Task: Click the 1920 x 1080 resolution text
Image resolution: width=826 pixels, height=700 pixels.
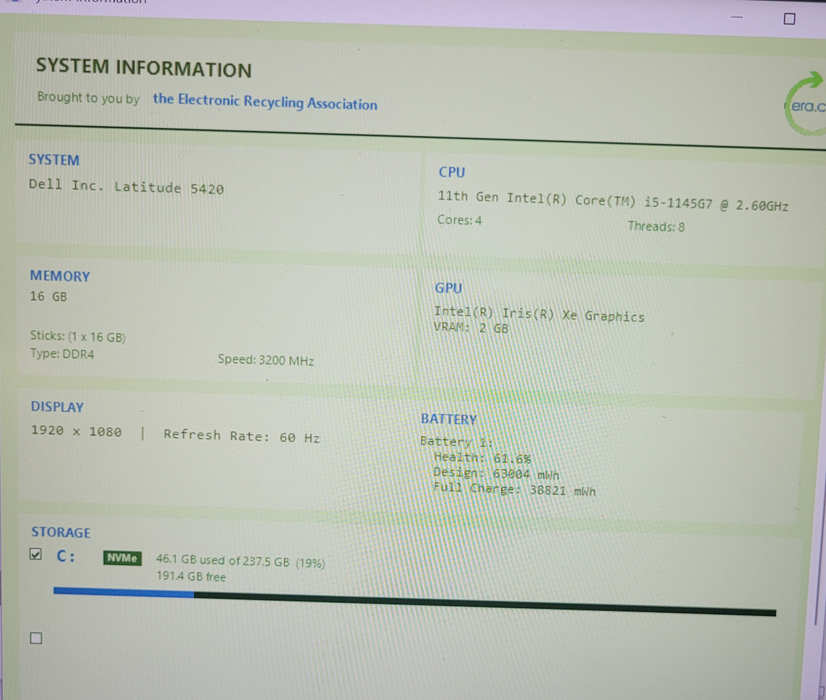Action: 76,431
